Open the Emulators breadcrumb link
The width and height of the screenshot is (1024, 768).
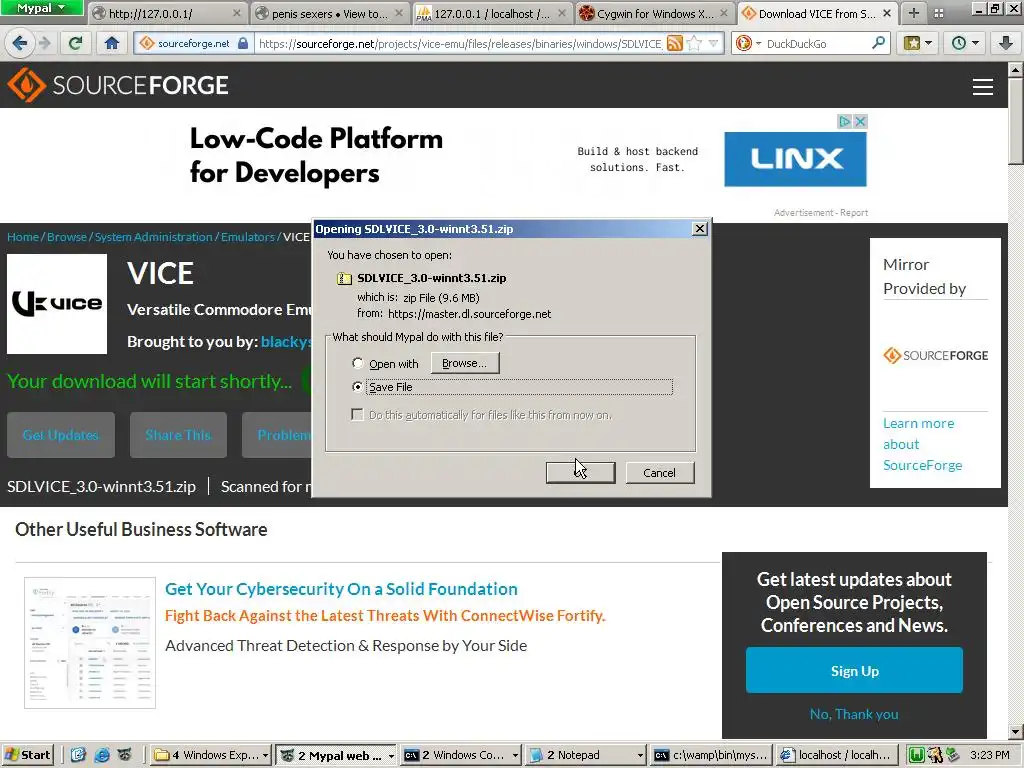(x=248, y=237)
